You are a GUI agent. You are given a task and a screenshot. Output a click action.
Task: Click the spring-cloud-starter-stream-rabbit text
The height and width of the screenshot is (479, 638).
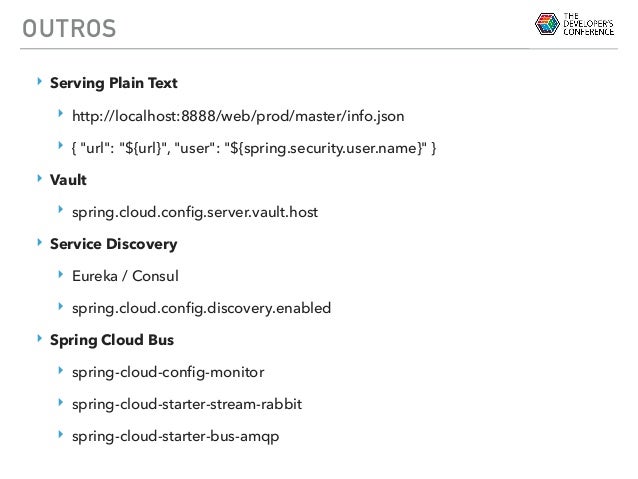pos(187,405)
